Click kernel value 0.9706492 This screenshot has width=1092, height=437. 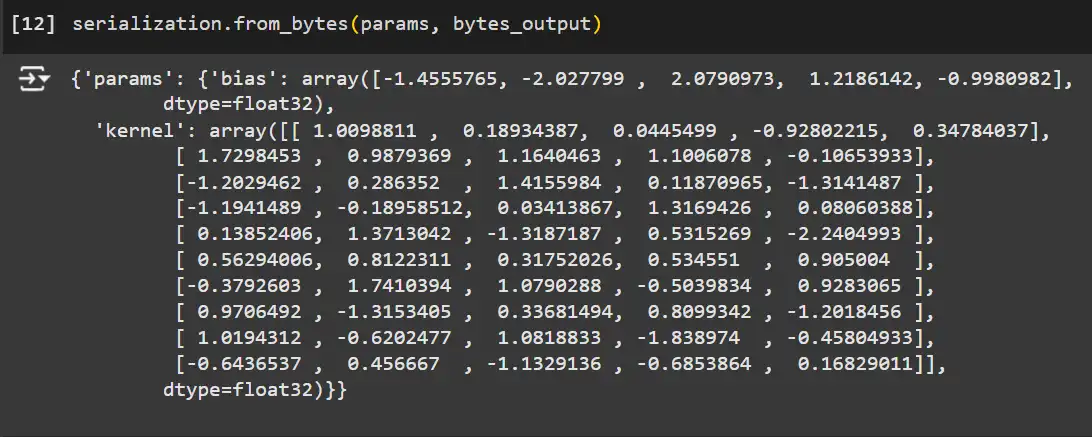coord(249,312)
